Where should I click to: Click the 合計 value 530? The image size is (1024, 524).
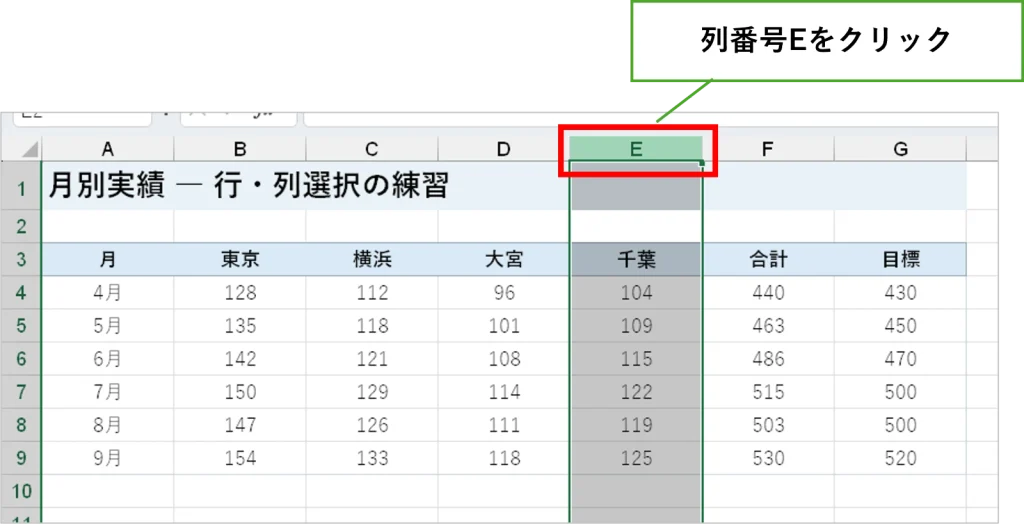pos(768,457)
